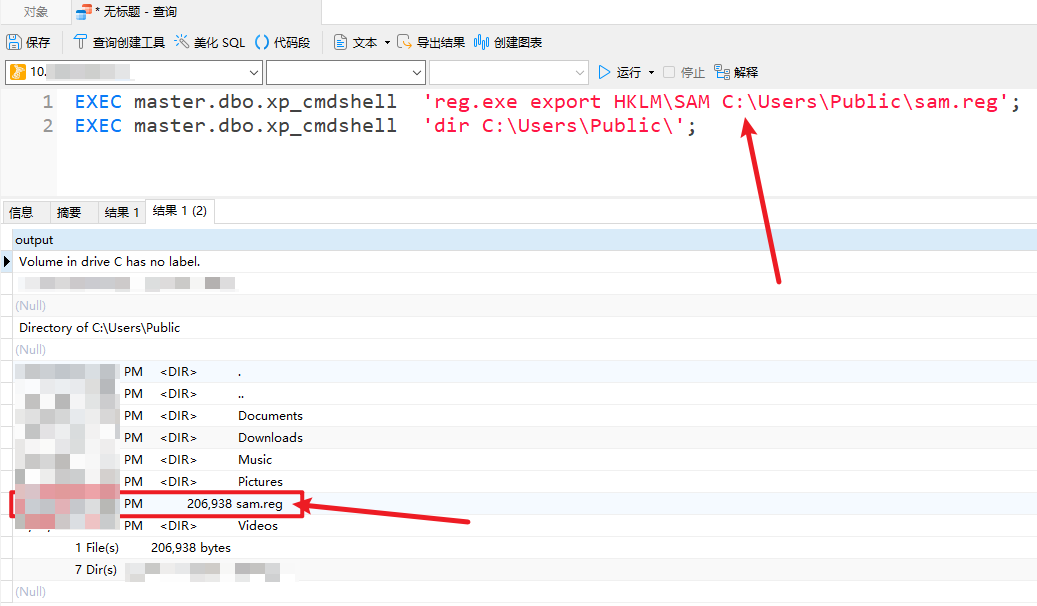Screen dimensions: 1037x606
Task: Select the '1 File(s) 206,938 bytes' row
Action: (x=524, y=547)
